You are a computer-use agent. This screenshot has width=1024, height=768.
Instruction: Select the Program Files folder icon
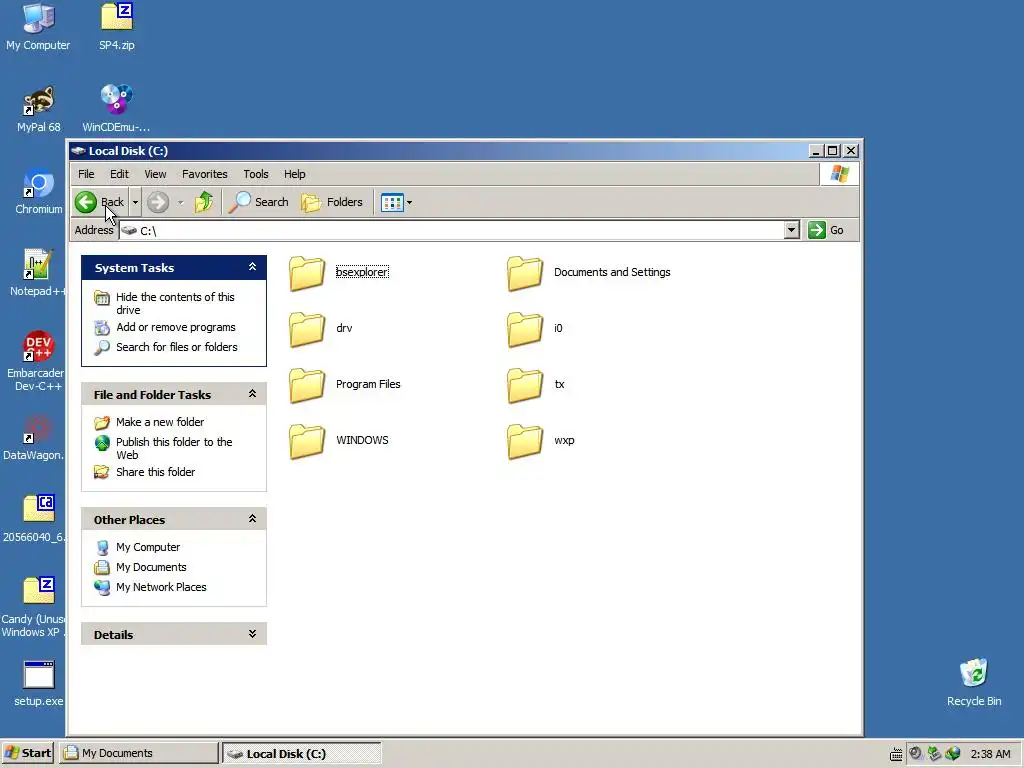307,385
